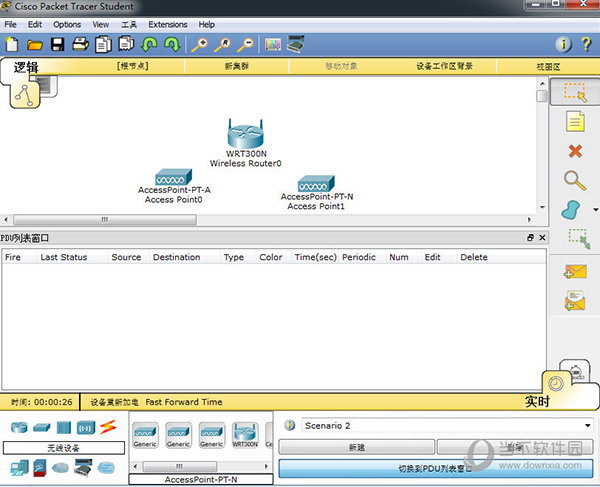Click the Destination column header
The image size is (600, 487).
coord(176,257)
